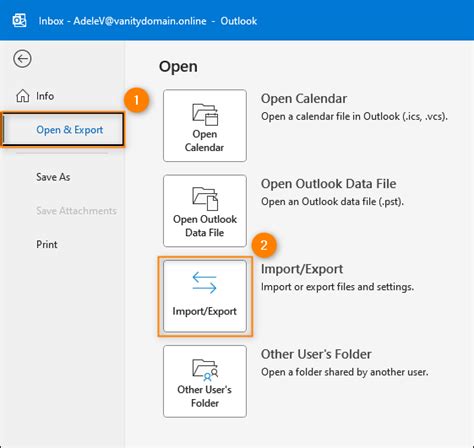474x448 pixels.
Task: Click the title bar text 'Inbox - AdeleV@vanitydomain.online'
Action: (x=122, y=21)
